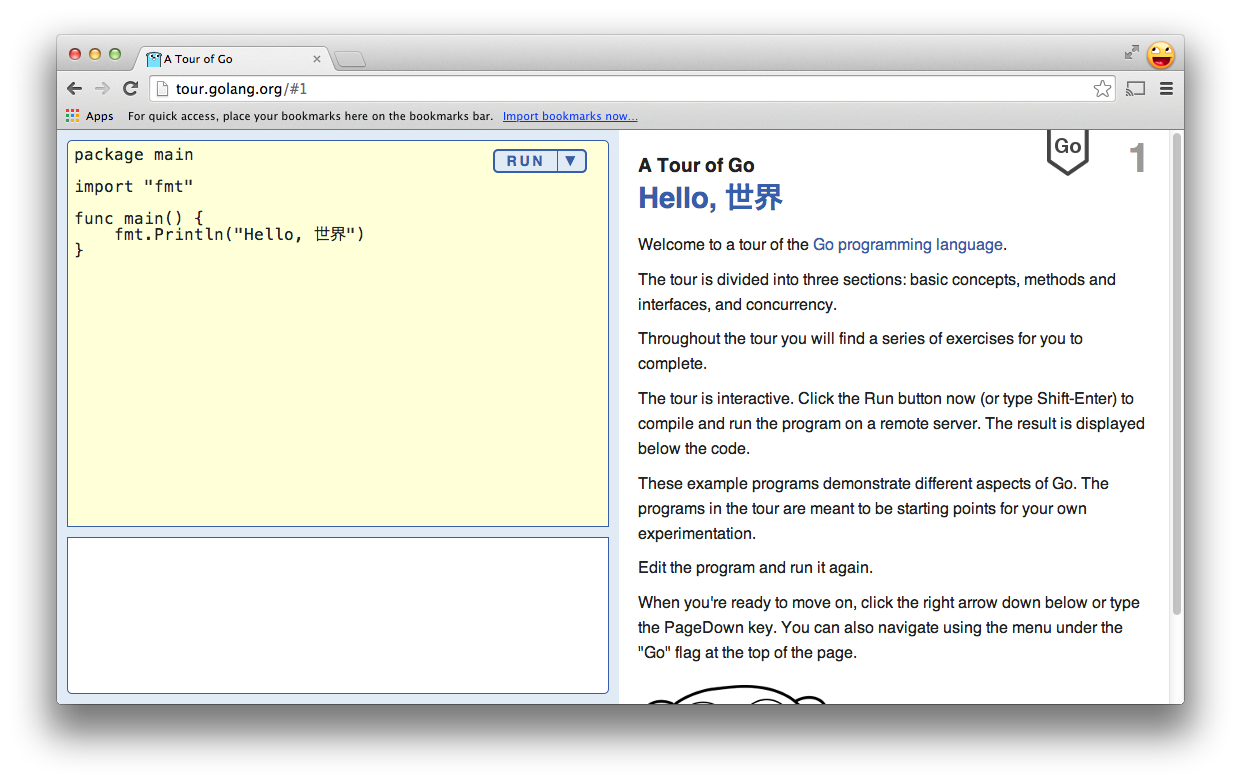Open Chrome hamburger menu
The image size is (1241, 783).
1166,89
